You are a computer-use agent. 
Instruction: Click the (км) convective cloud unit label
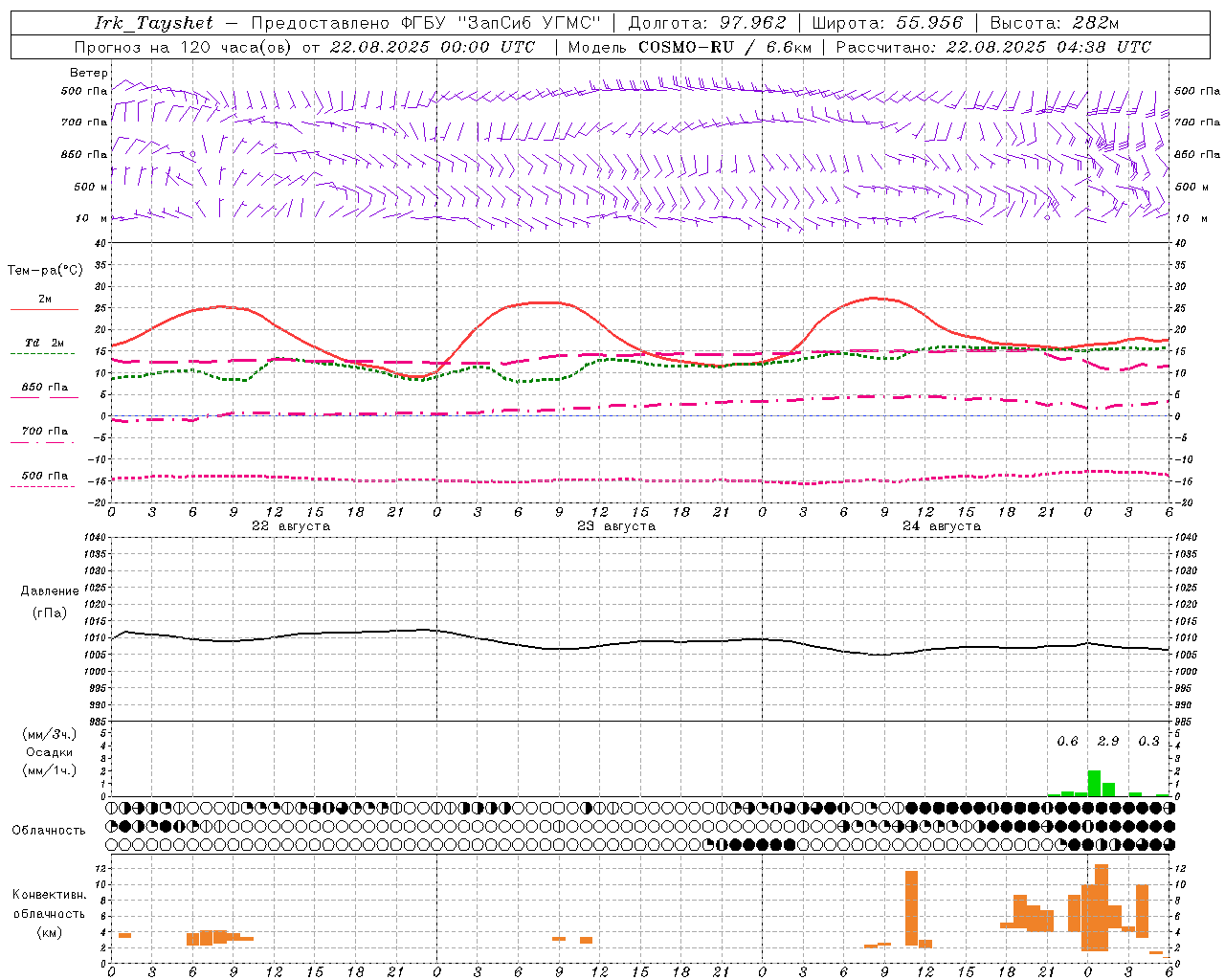pyautogui.click(x=49, y=932)
